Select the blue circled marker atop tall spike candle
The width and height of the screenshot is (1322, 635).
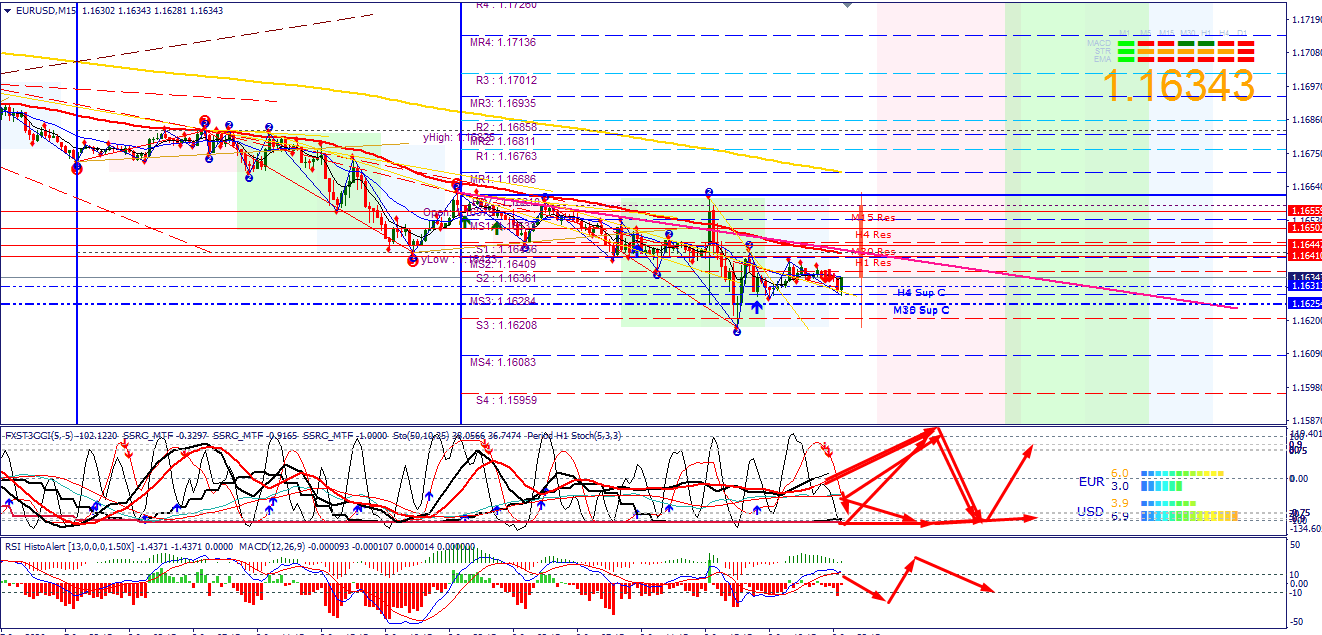tap(708, 192)
